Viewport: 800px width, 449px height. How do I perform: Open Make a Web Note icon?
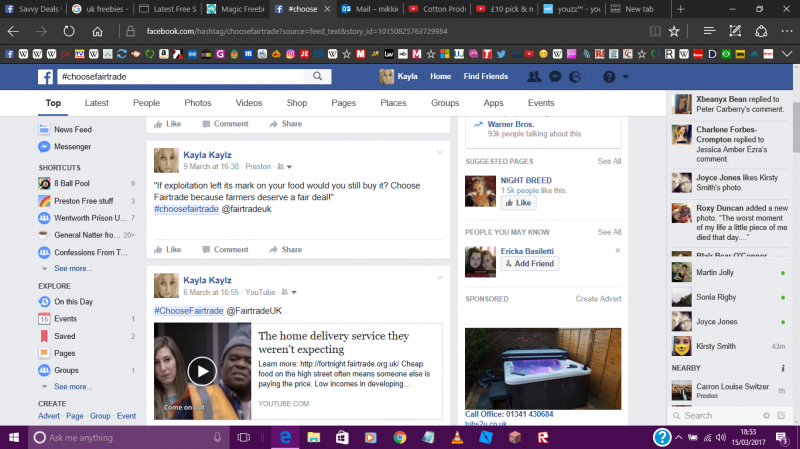[735, 31]
